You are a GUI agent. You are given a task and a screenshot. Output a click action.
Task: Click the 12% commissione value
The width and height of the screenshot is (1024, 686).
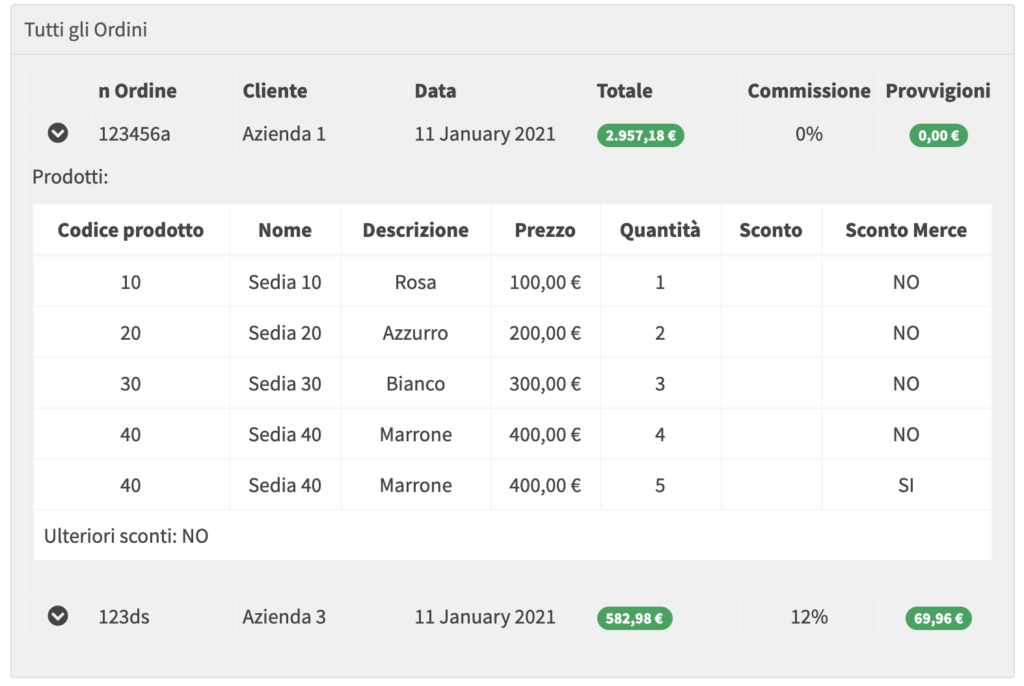pyautogui.click(x=809, y=617)
